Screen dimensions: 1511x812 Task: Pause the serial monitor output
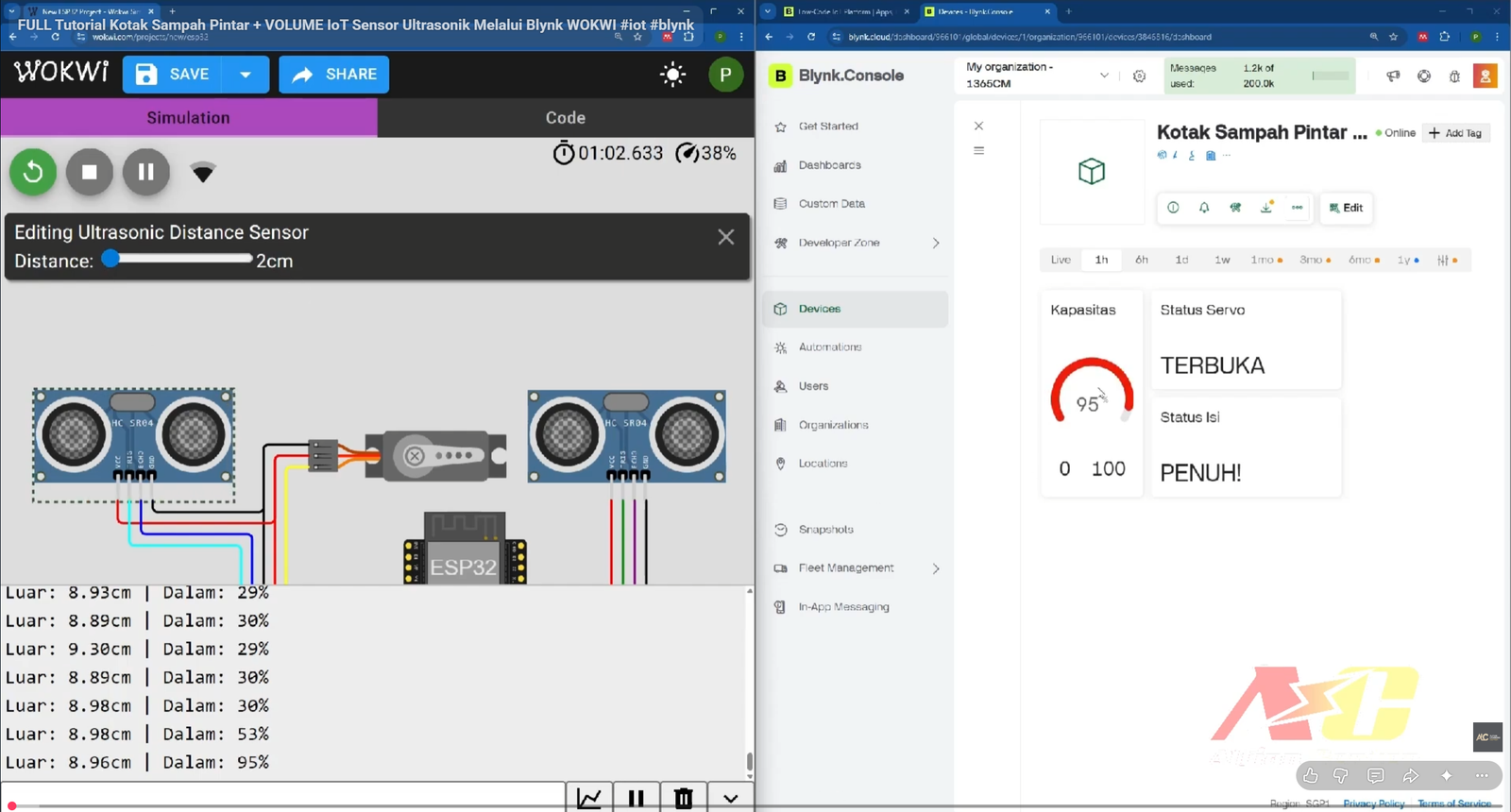point(637,798)
